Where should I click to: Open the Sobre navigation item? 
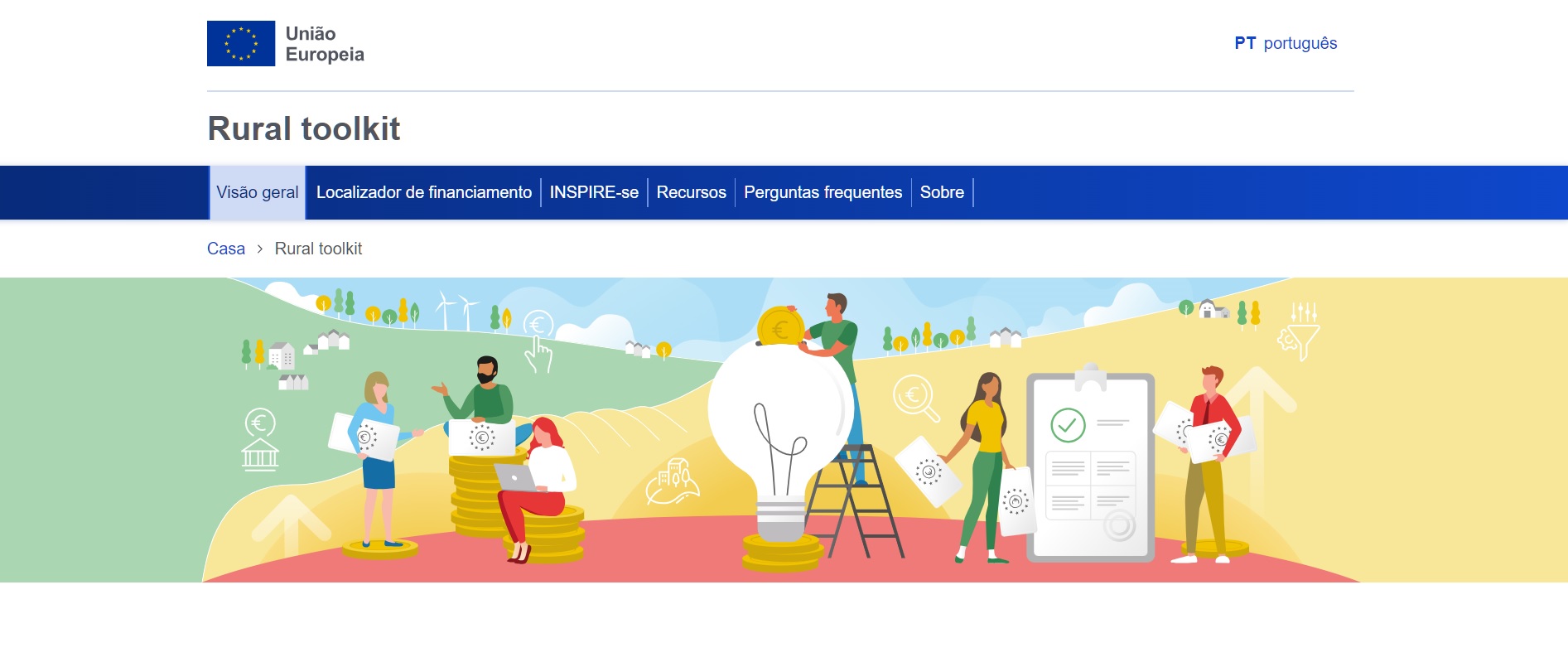click(x=942, y=192)
